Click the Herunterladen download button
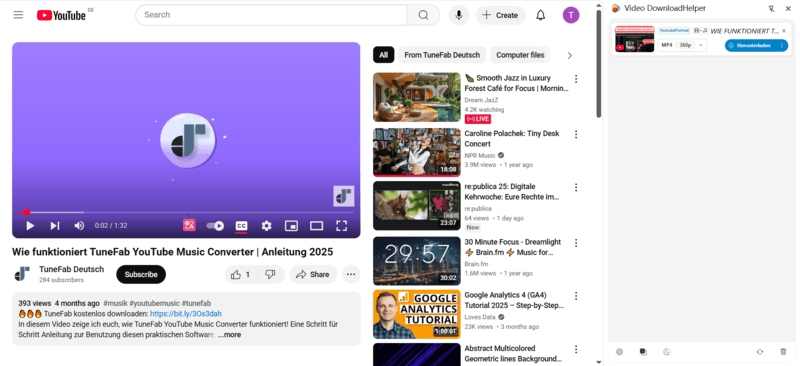This screenshot has height=366, width=800. pyautogui.click(x=752, y=45)
